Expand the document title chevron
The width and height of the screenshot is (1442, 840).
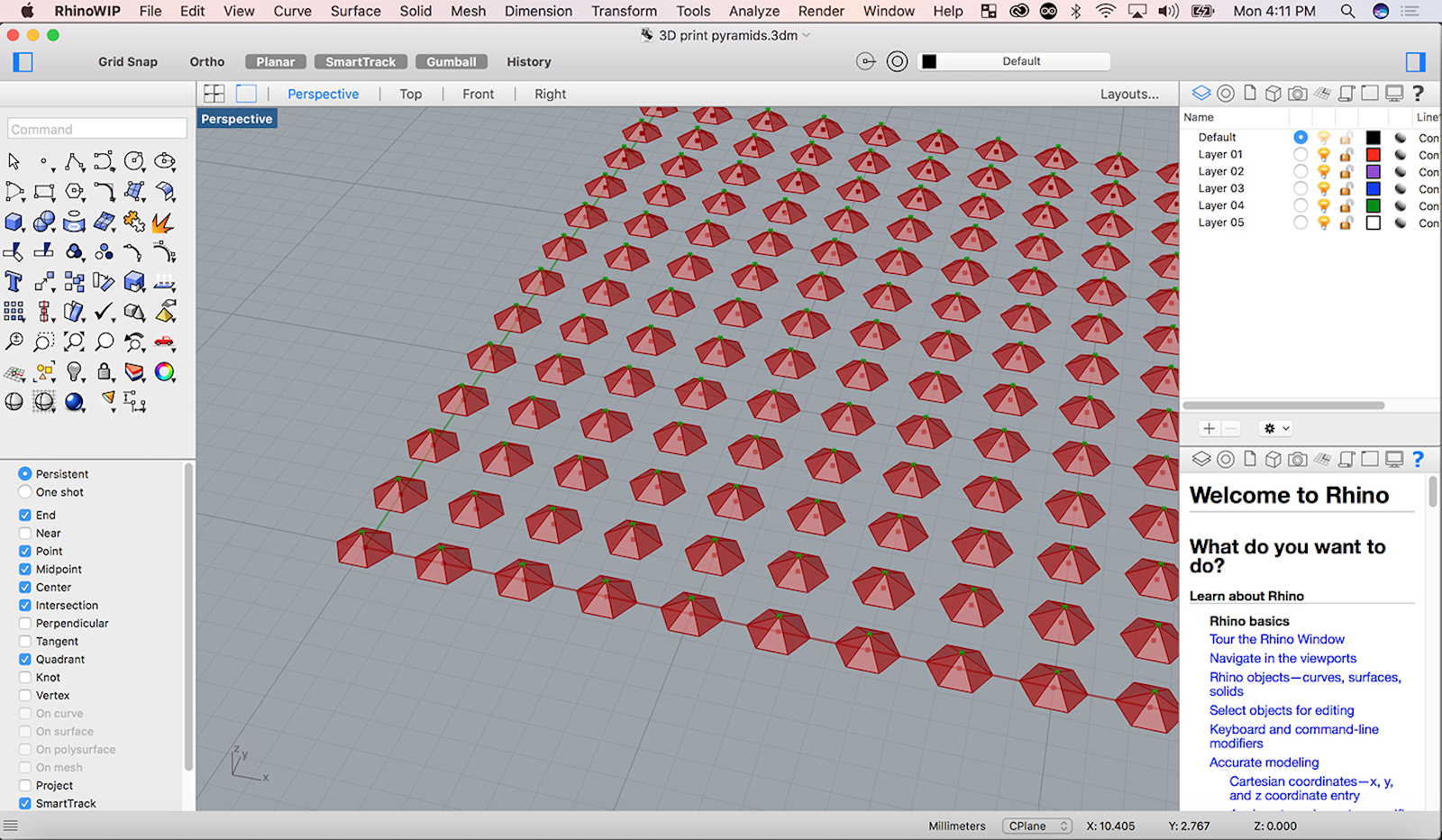806,35
